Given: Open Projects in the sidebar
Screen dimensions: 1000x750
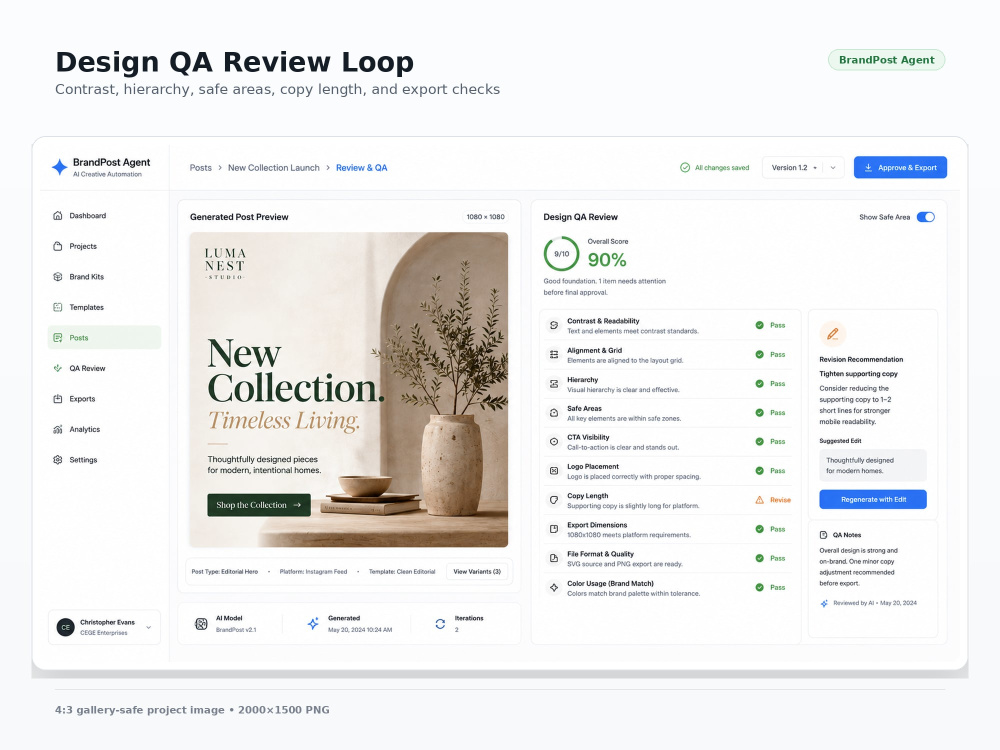Looking at the screenshot, I should 105,246.
